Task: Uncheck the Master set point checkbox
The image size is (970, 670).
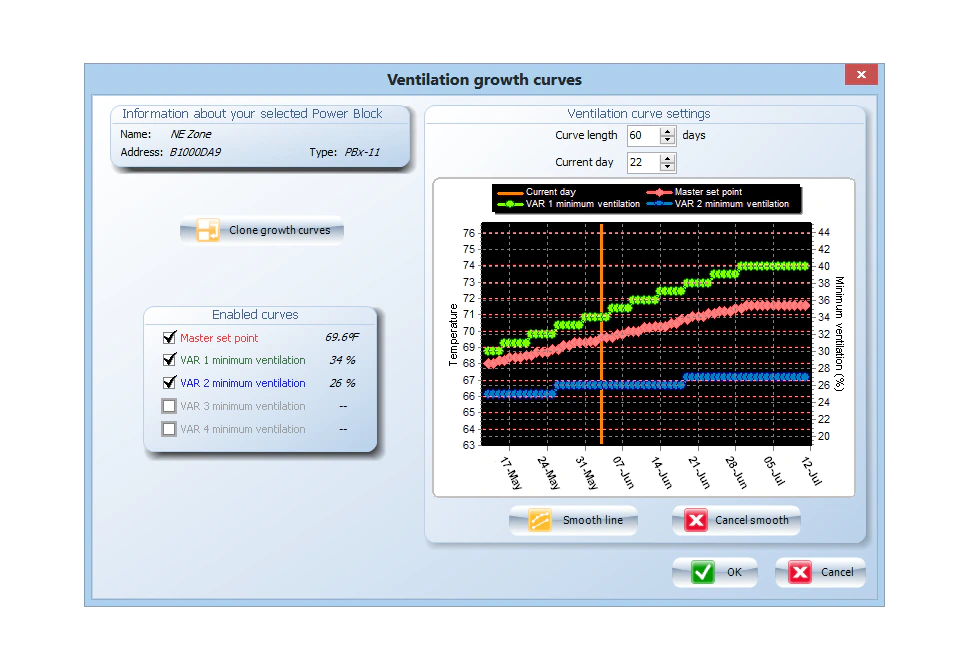Action: [x=169, y=338]
